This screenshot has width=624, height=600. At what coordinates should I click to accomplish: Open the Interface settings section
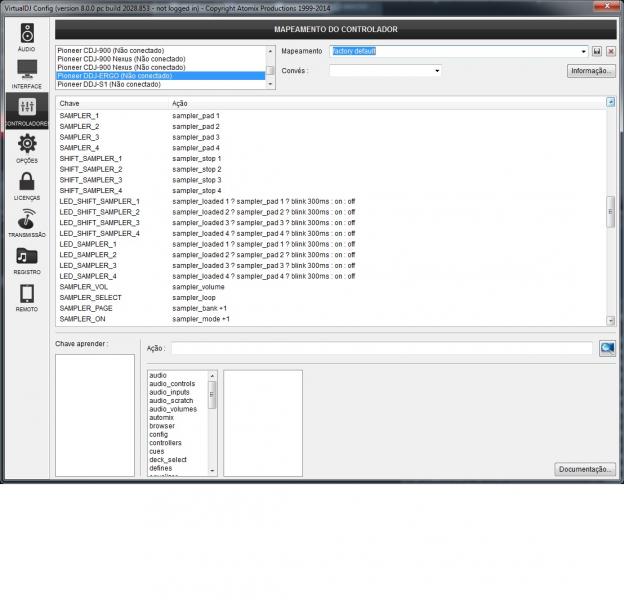click(x=27, y=72)
